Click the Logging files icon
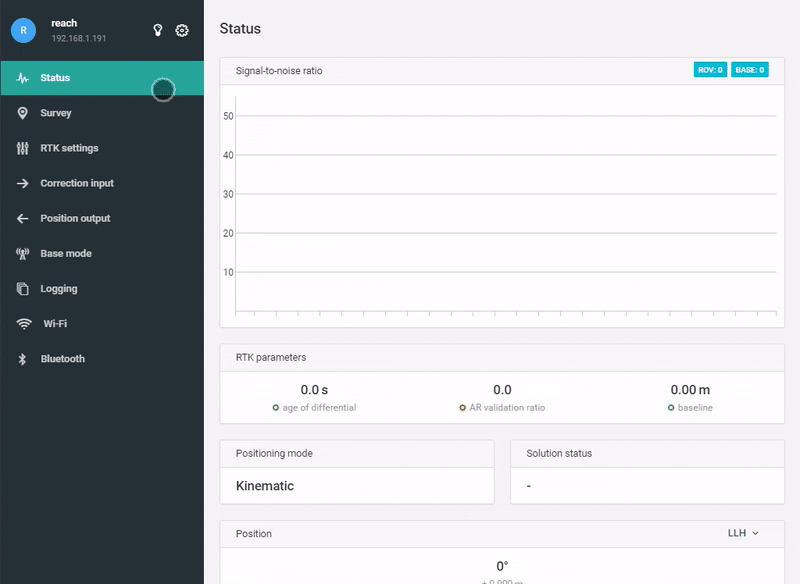 click(22, 289)
